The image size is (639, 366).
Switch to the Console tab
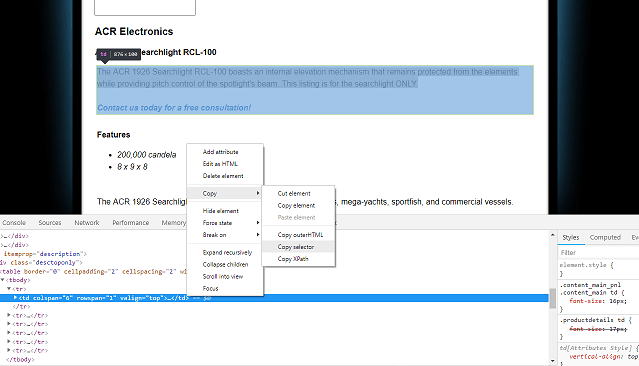click(14, 223)
